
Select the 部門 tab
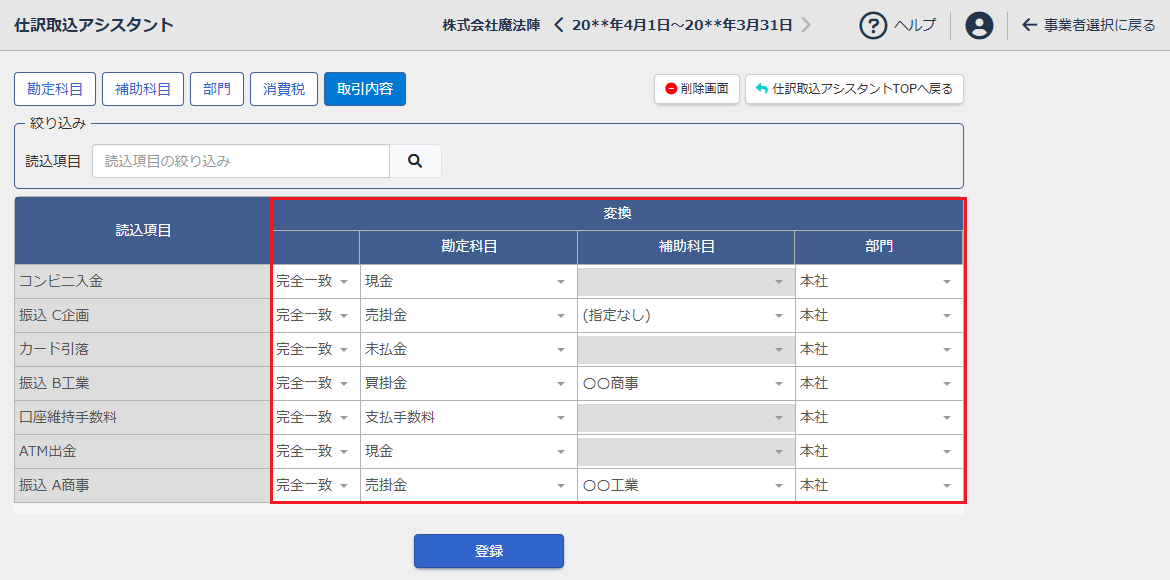coord(217,89)
